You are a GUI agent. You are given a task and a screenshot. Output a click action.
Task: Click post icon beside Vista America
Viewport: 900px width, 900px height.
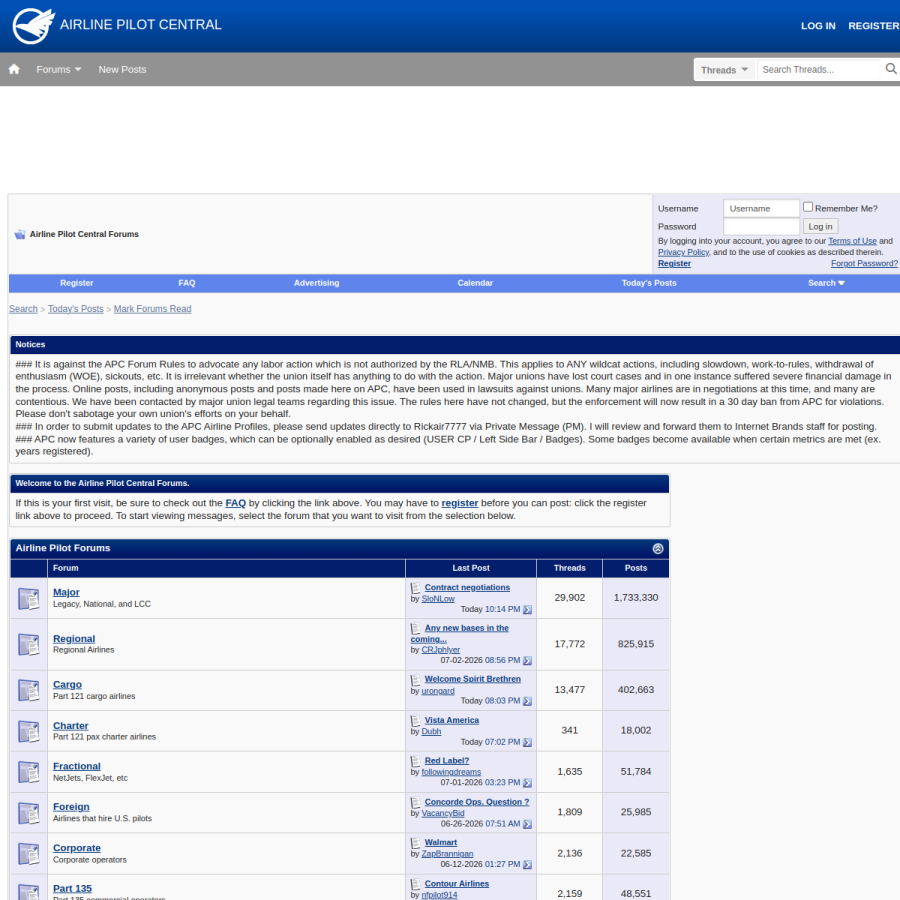416,720
